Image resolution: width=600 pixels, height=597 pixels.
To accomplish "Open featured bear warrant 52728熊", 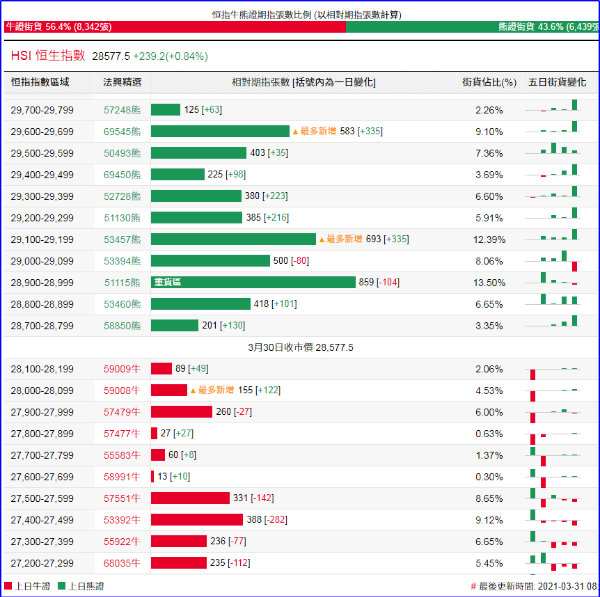I will click(122, 196).
